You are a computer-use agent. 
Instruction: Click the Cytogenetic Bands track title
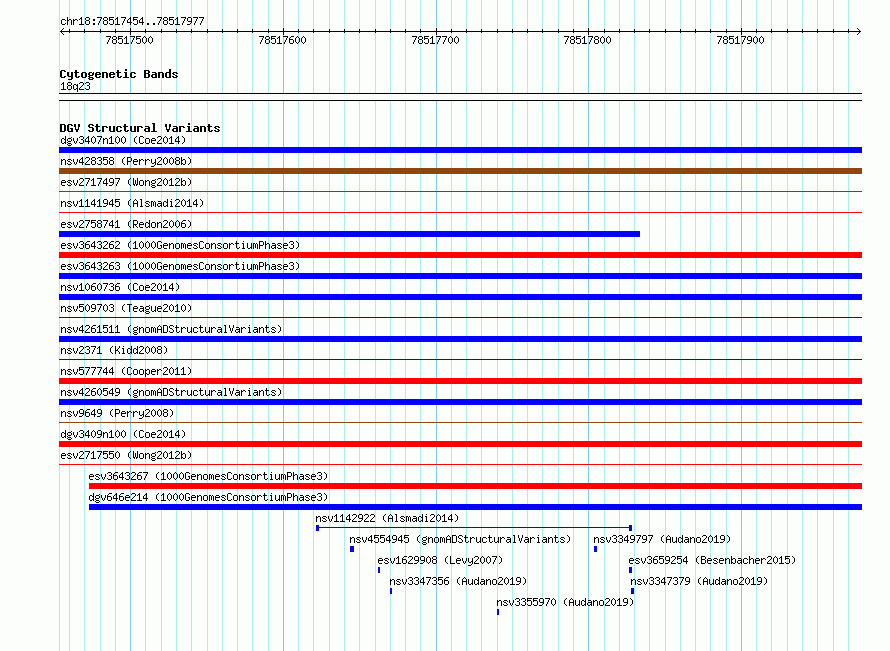tap(119, 74)
